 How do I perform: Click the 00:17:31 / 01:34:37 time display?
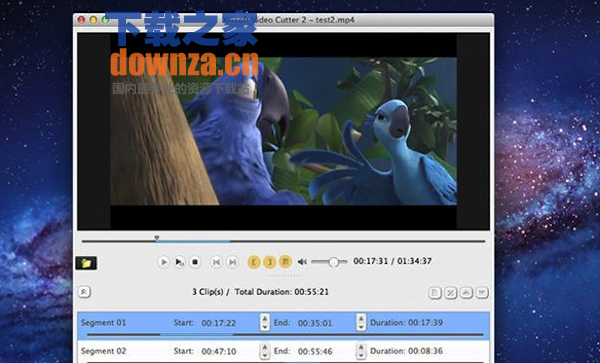click(x=392, y=261)
